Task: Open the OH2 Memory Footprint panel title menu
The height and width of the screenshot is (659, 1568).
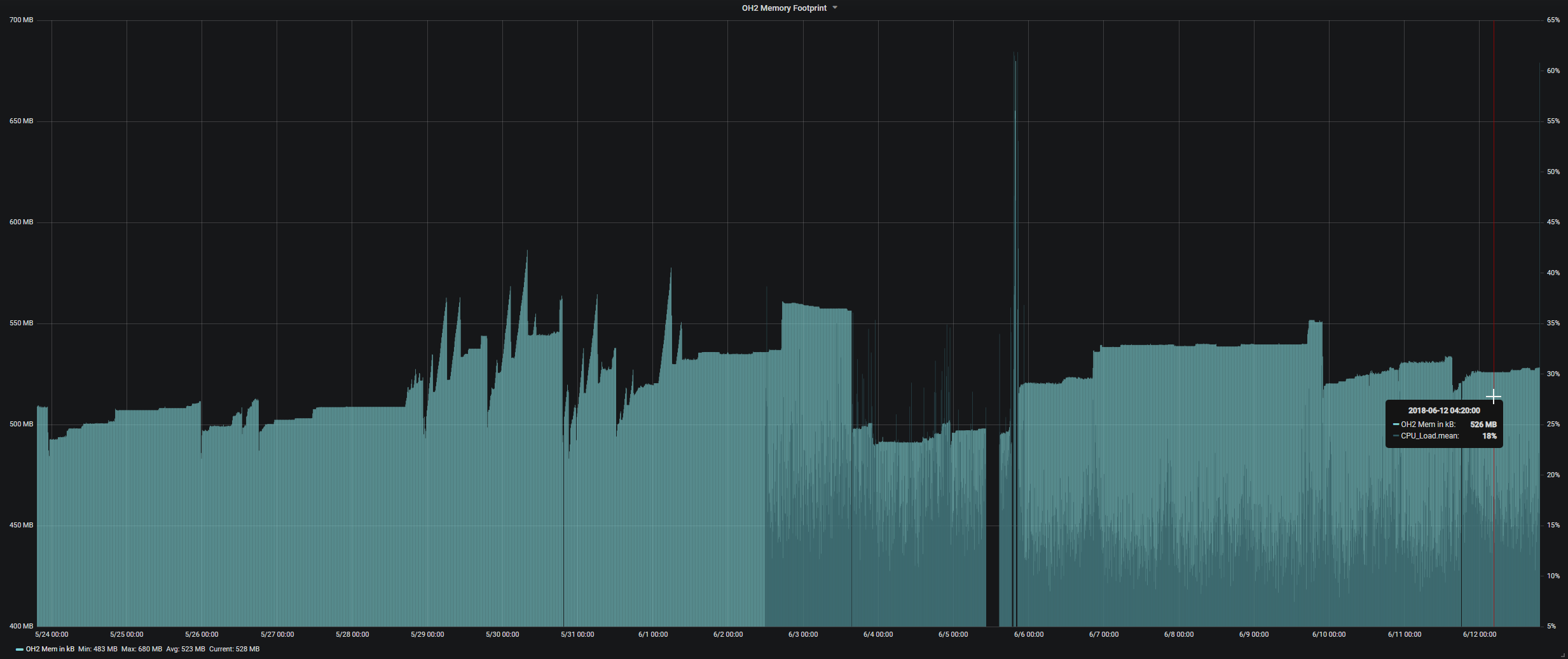Action: tap(784, 8)
